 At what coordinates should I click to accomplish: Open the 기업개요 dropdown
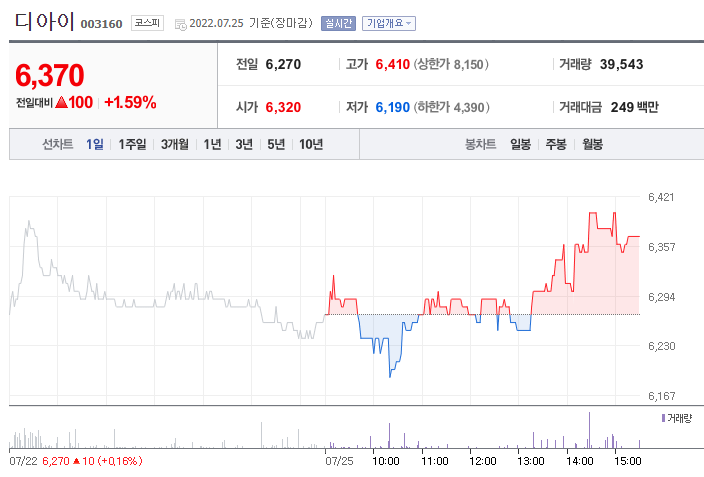click(389, 23)
